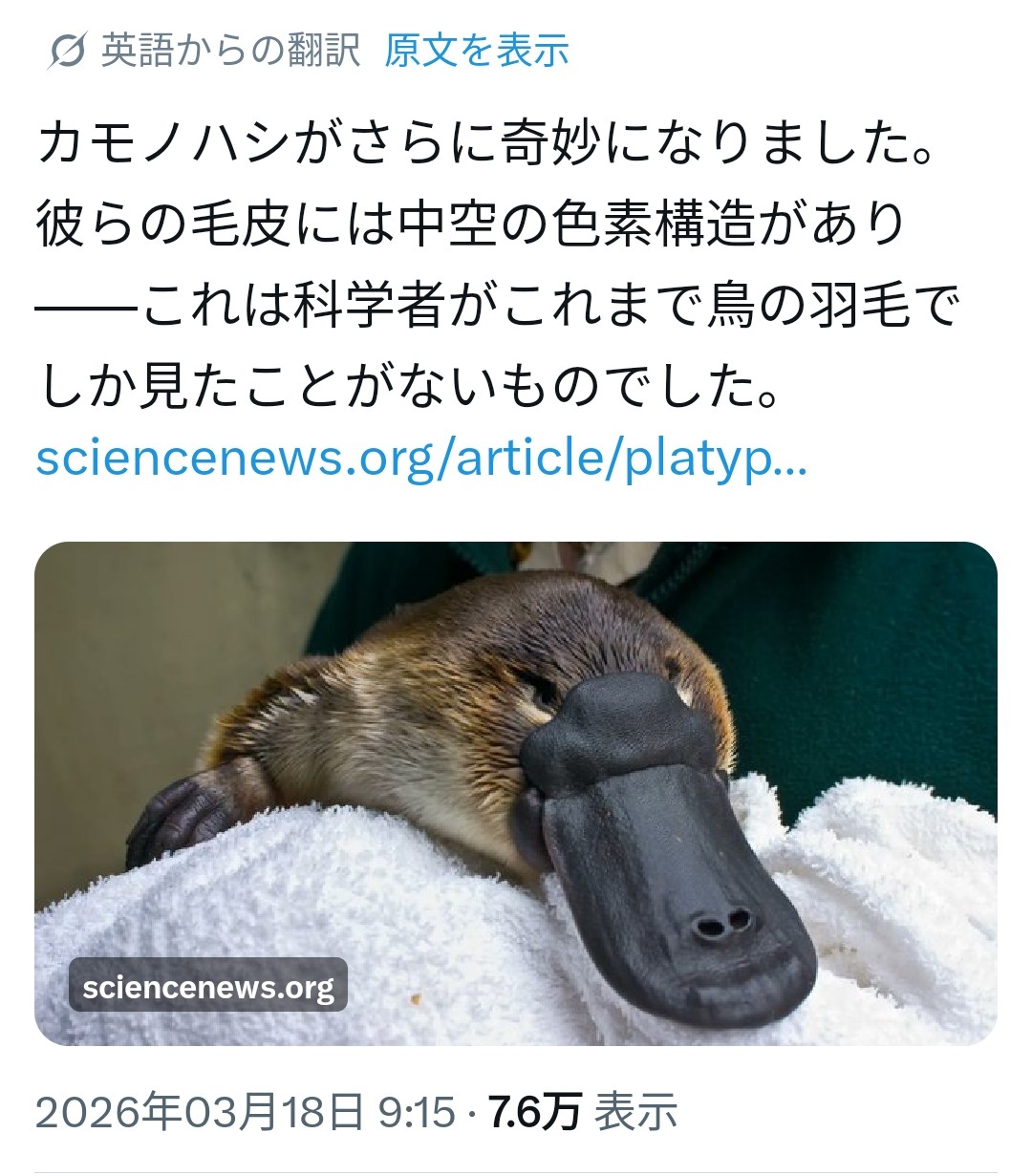Select the bold 7.6万 view number

tap(534, 1111)
